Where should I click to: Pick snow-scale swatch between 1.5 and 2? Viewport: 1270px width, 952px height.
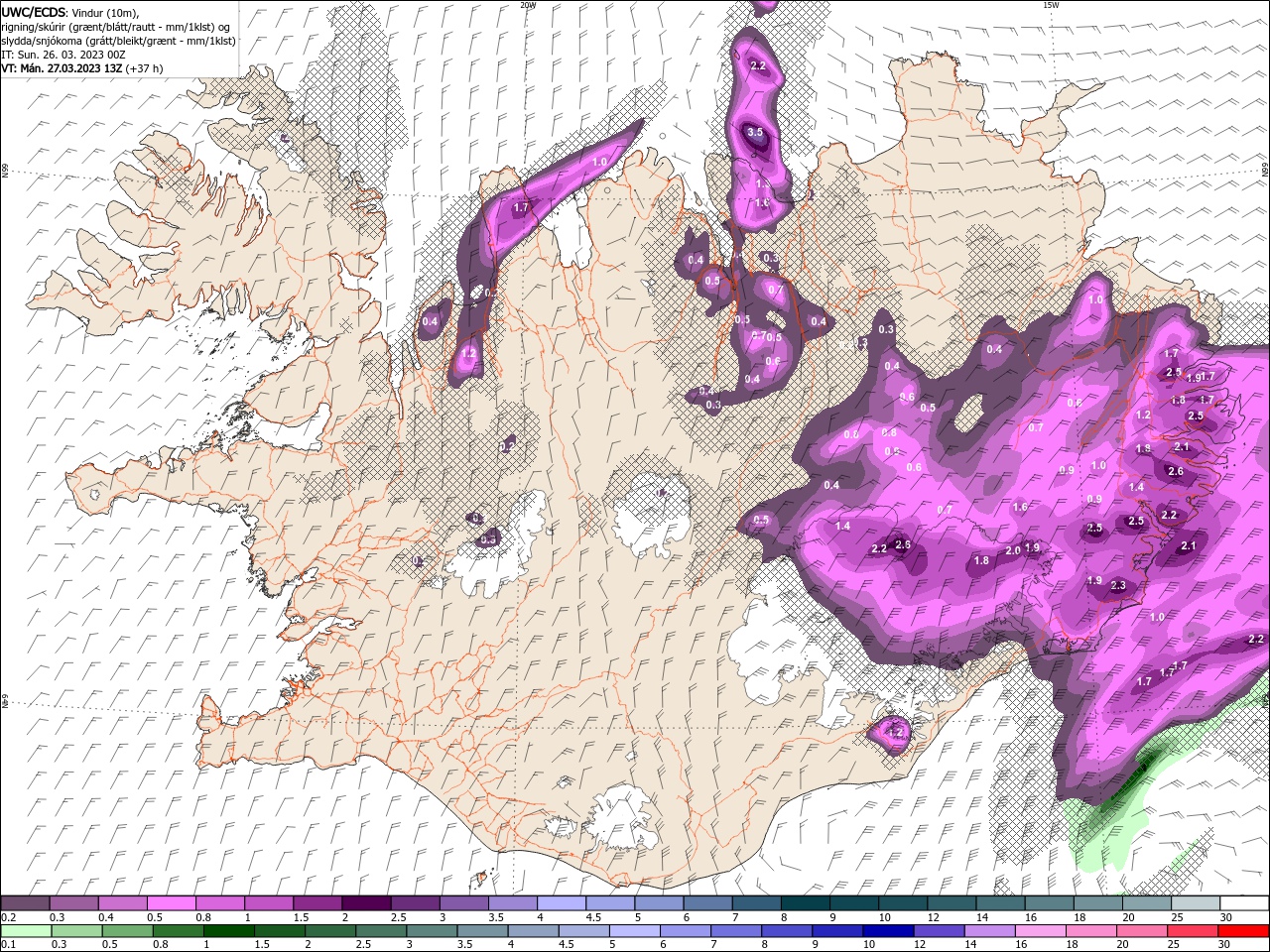[317, 903]
